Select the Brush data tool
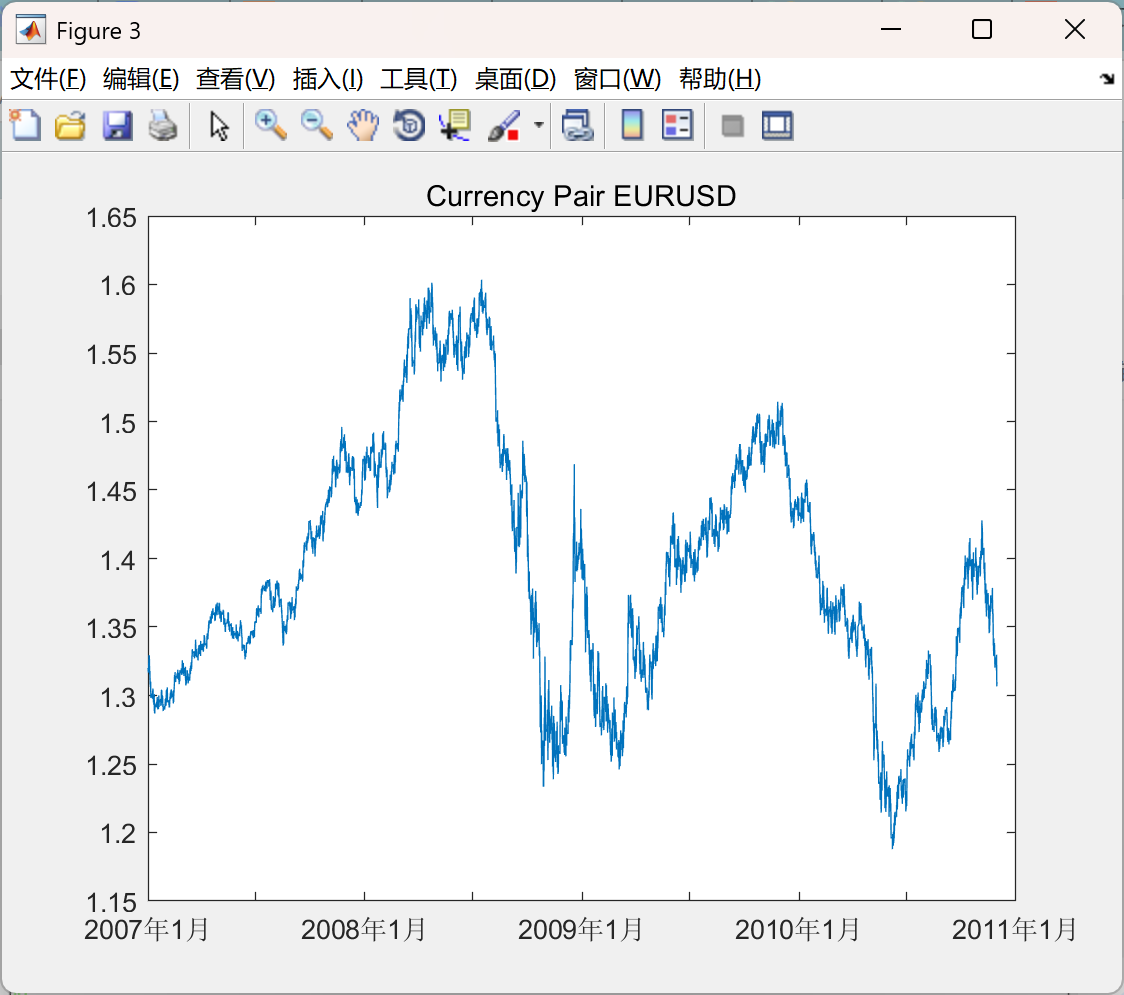The height and width of the screenshot is (995, 1124). pyautogui.click(x=504, y=125)
